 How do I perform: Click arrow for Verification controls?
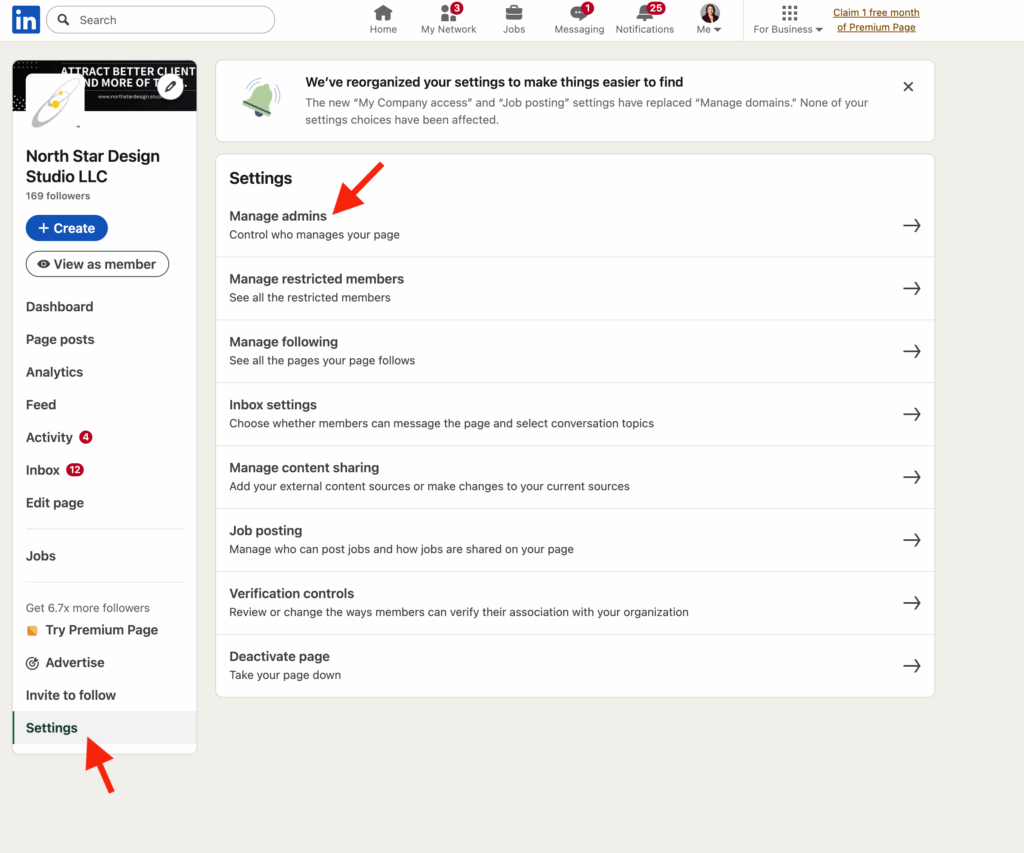[912, 603]
